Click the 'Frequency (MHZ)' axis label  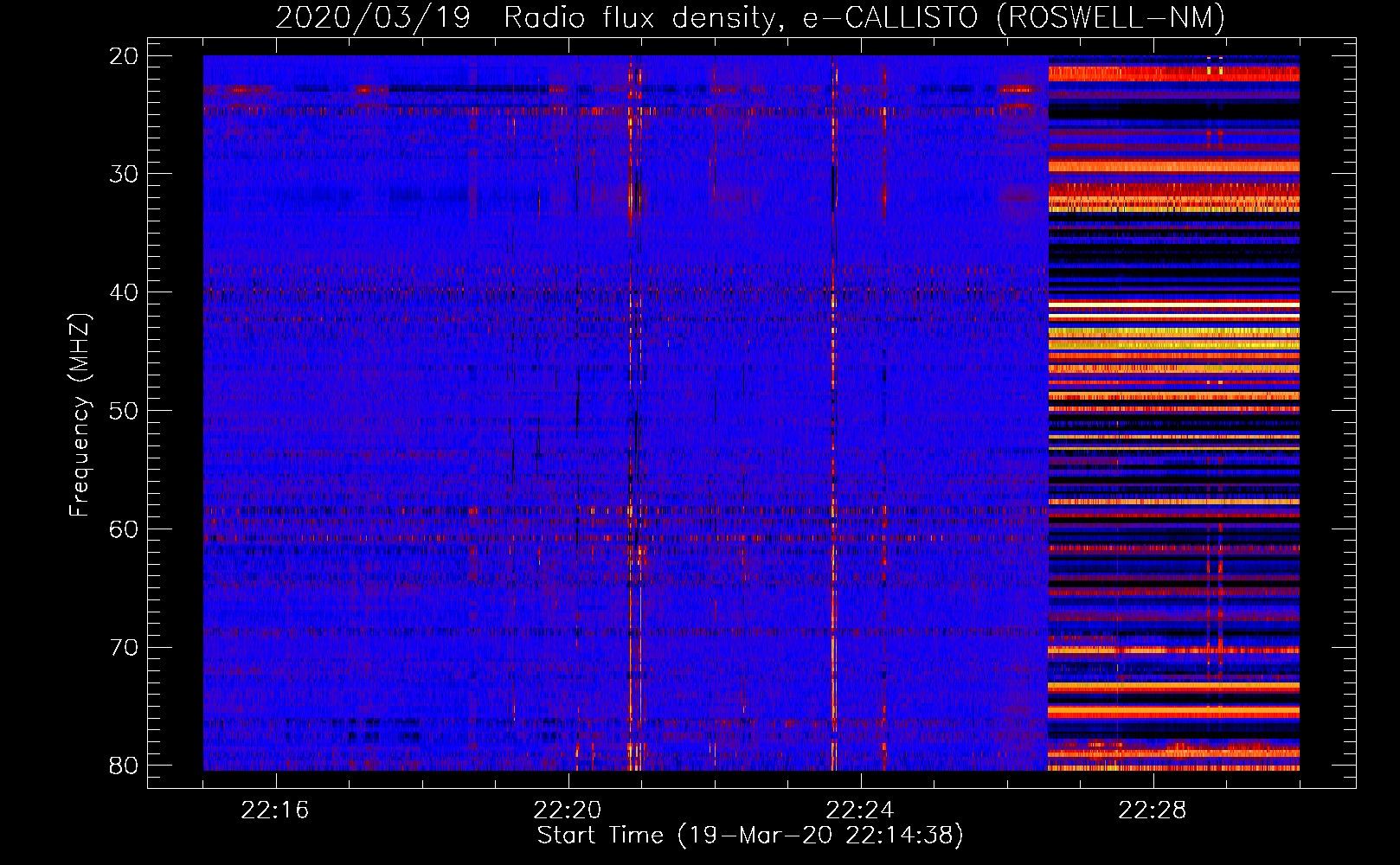80,415
